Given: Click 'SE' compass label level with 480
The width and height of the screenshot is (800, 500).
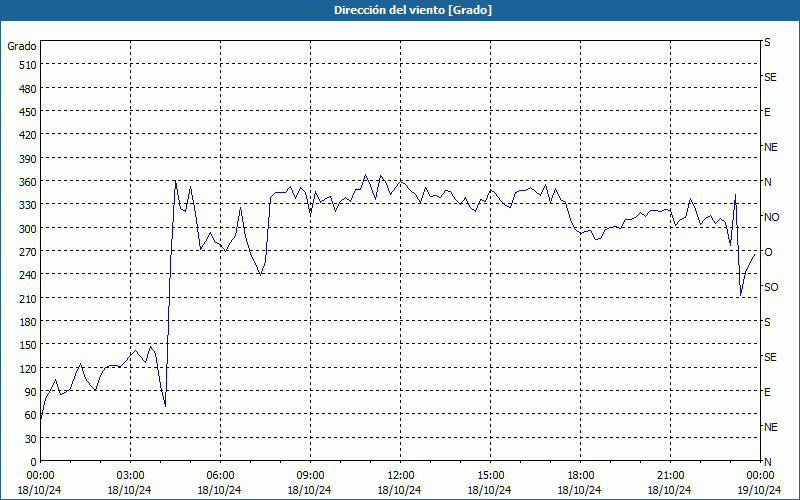Looking at the screenshot, I should click(x=770, y=77).
